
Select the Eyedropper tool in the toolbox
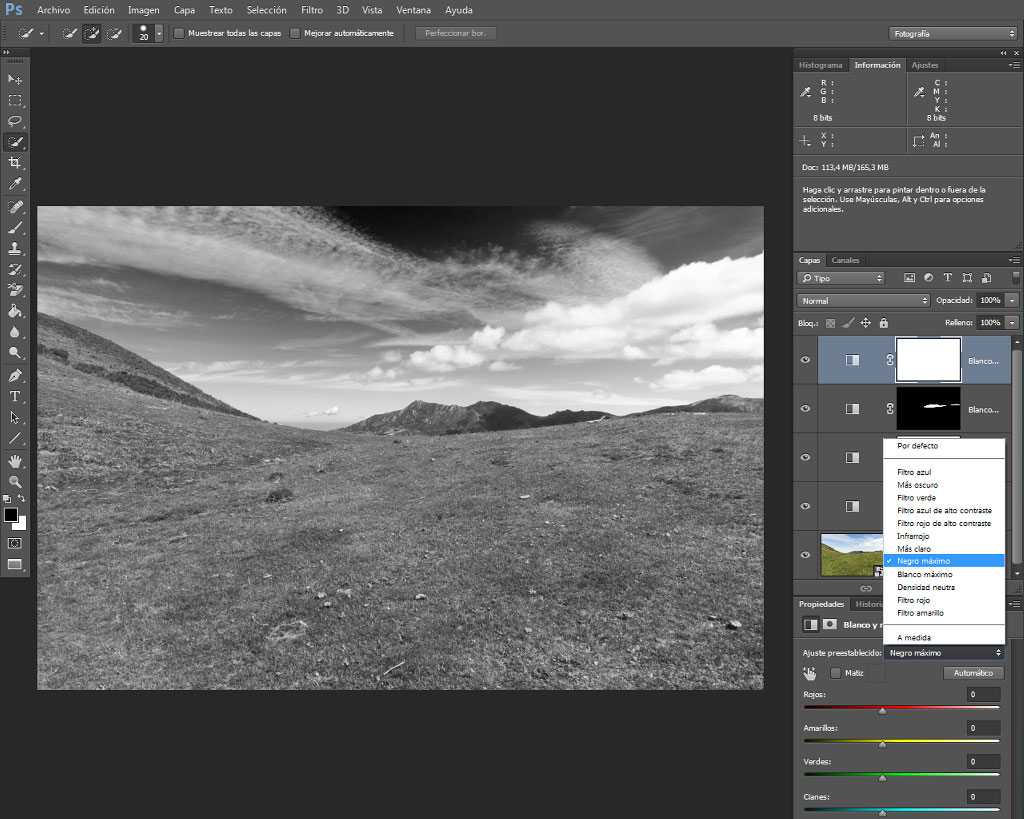click(x=14, y=184)
